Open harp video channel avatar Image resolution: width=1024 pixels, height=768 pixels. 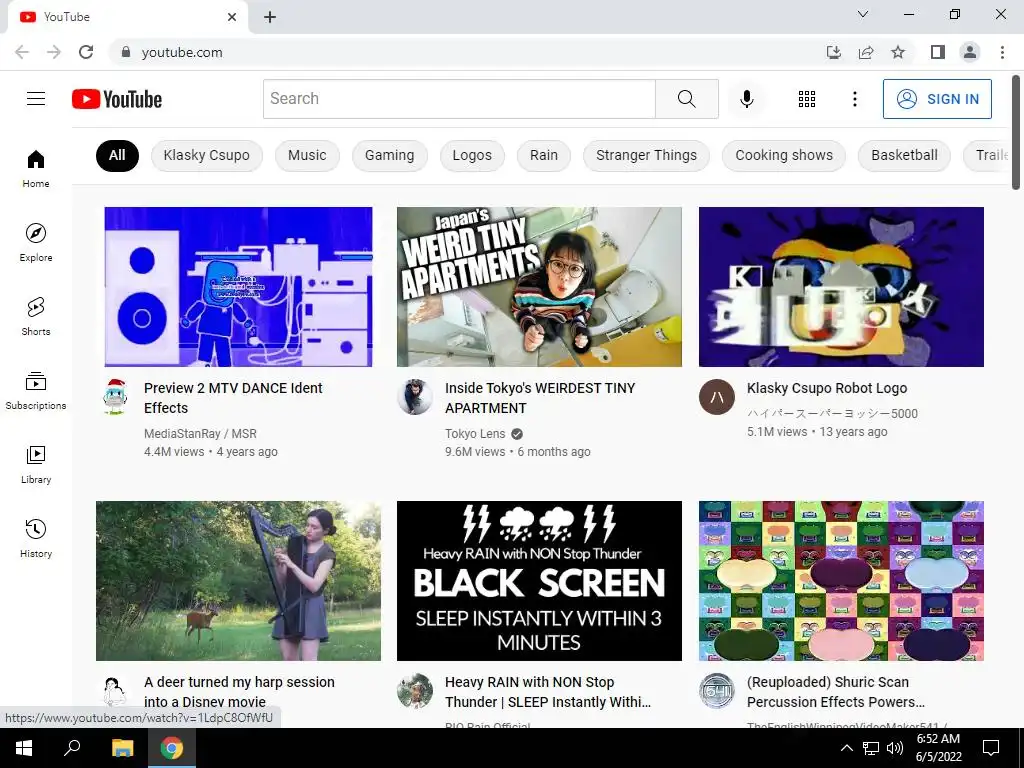pos(115,690)
